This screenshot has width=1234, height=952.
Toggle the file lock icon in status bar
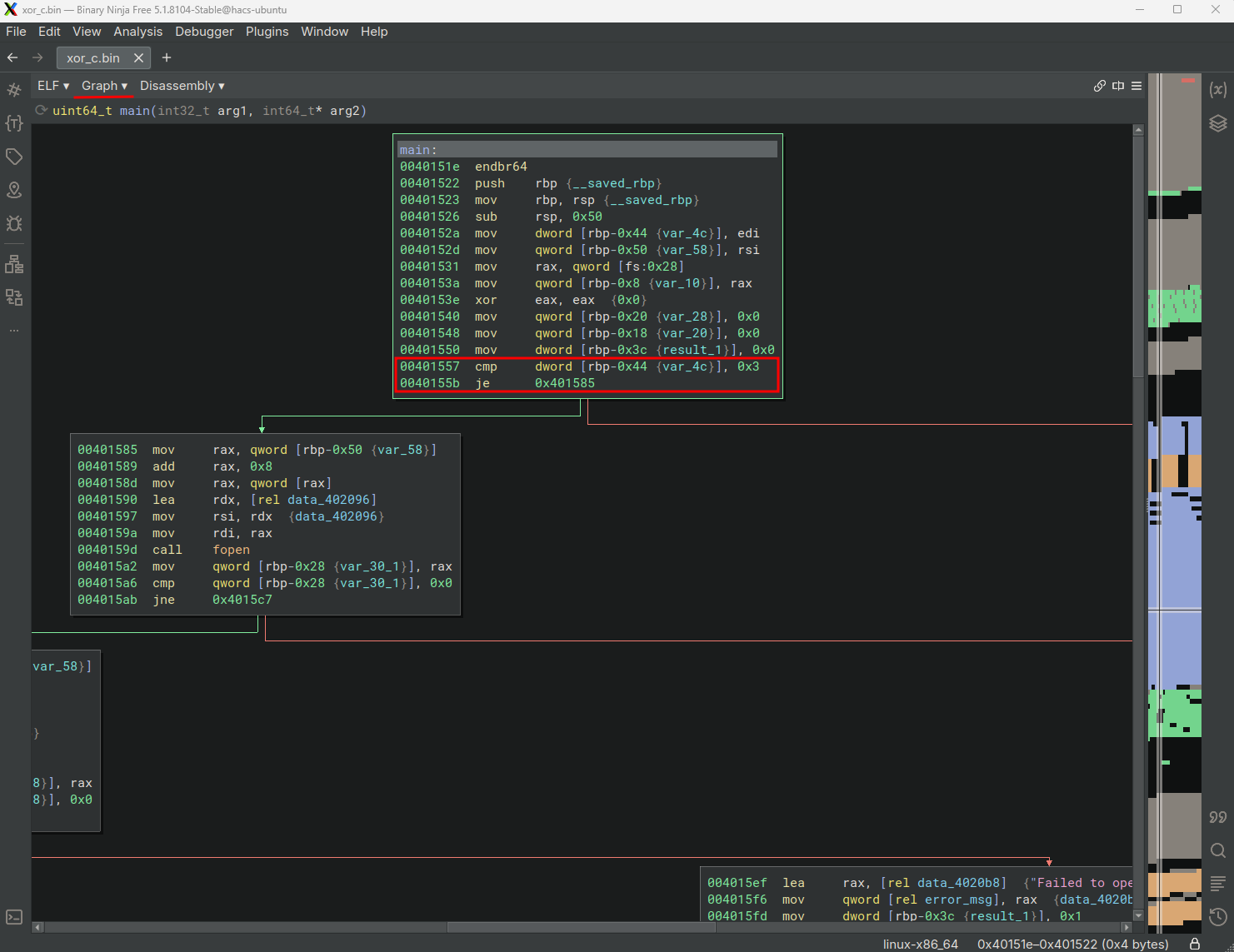coord(1195,944)
